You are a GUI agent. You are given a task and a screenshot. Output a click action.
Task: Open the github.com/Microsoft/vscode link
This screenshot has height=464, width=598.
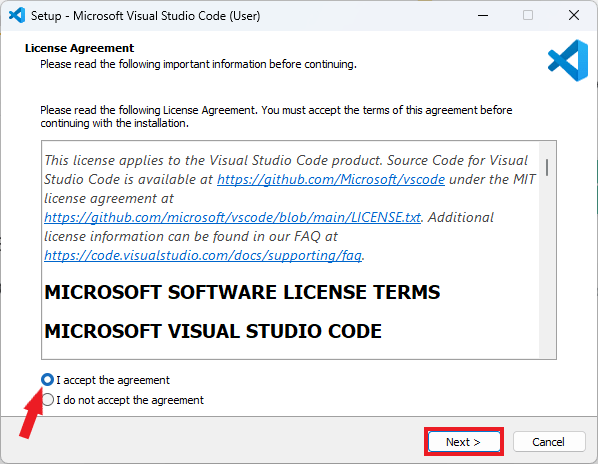click(x=331, y=179)
